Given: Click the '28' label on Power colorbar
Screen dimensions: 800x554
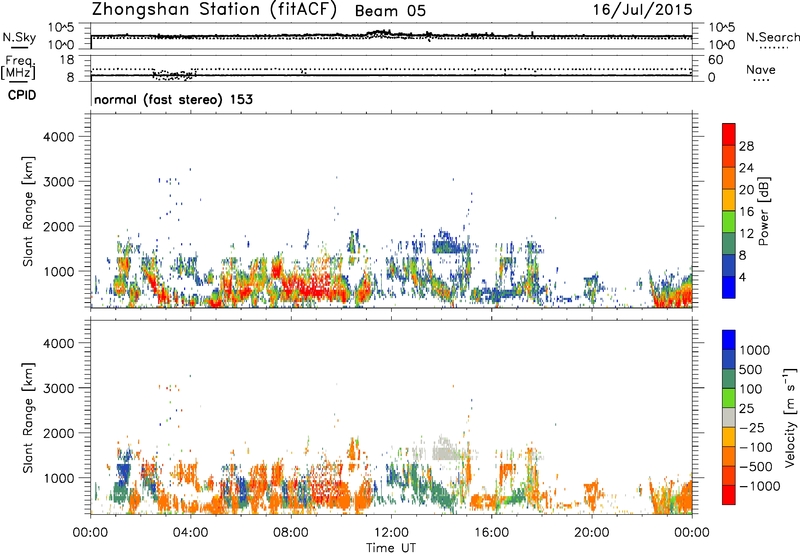Looking at the screenshot, I should point(746,146).
